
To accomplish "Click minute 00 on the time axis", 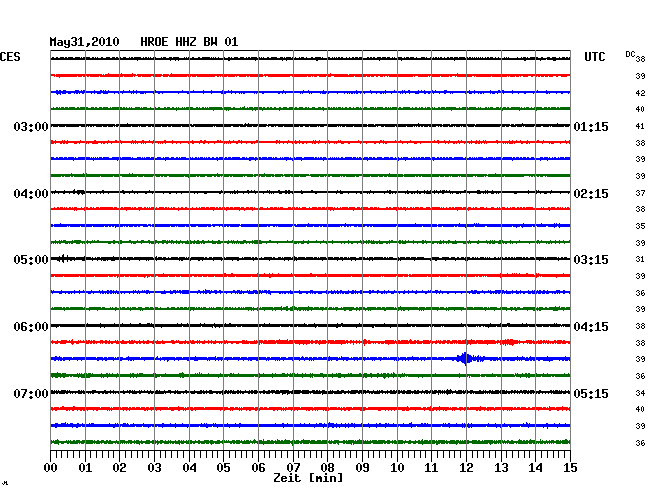I will 51,468.
